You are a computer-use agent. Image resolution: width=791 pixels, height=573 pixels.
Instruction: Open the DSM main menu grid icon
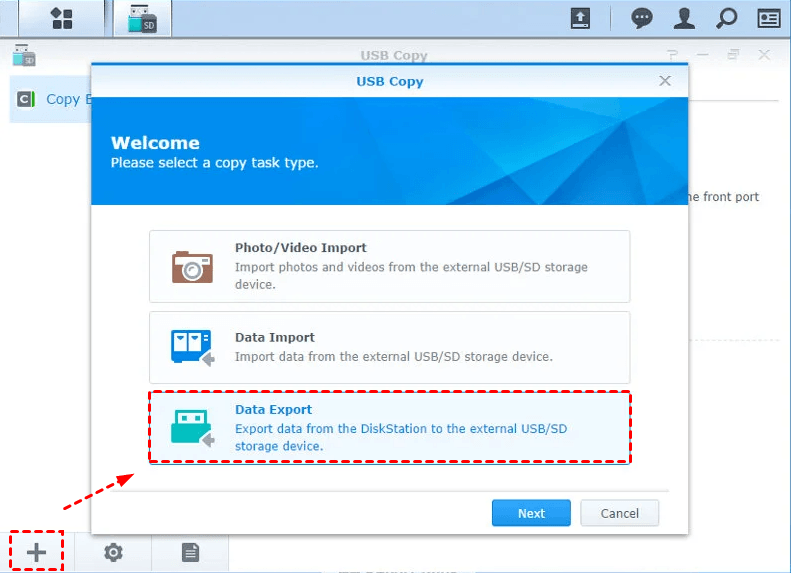pyautogui.click(x=62, y=19)
